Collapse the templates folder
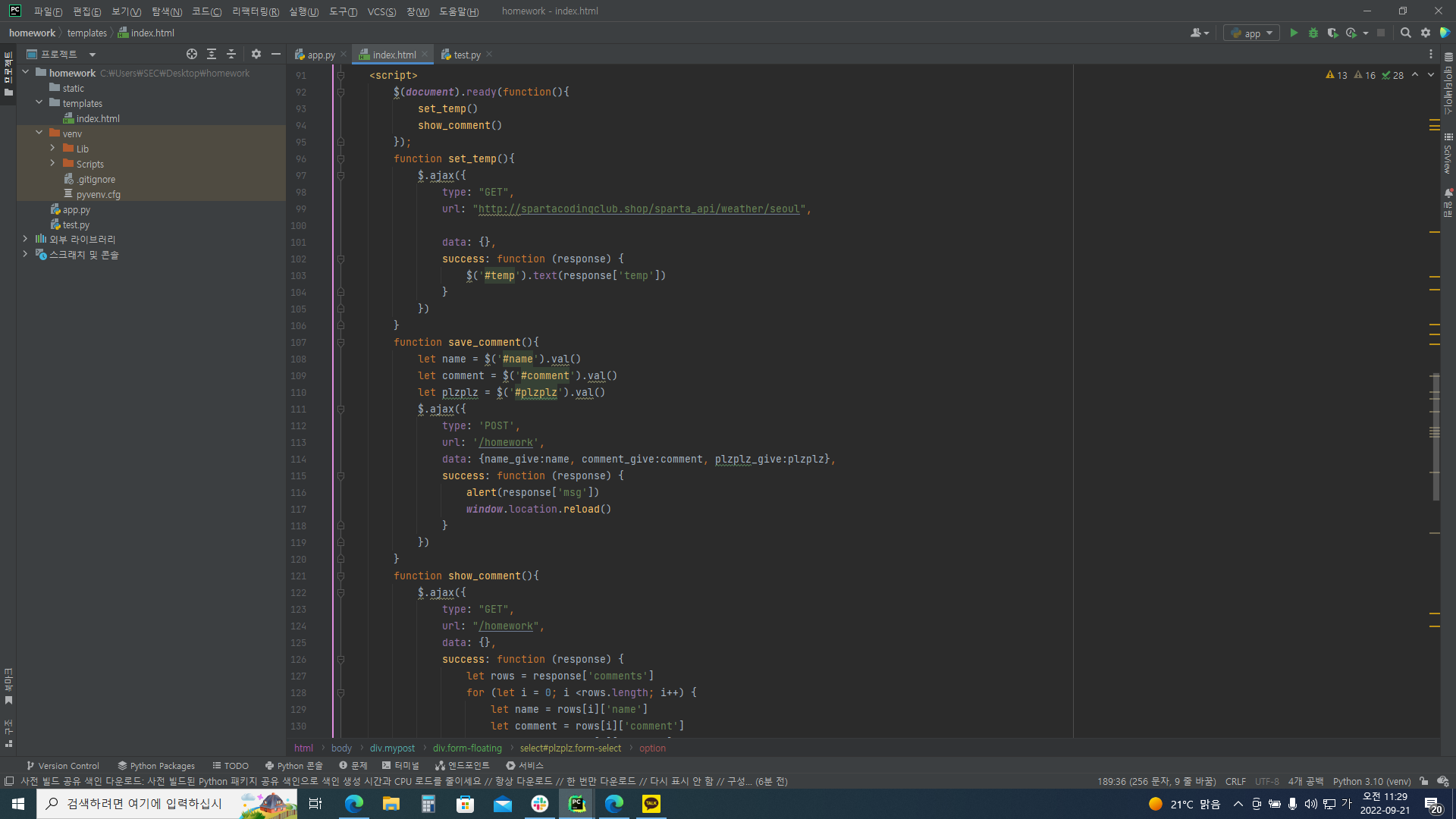This screenshot has width=1456, height=819. (x=39, y=103)
